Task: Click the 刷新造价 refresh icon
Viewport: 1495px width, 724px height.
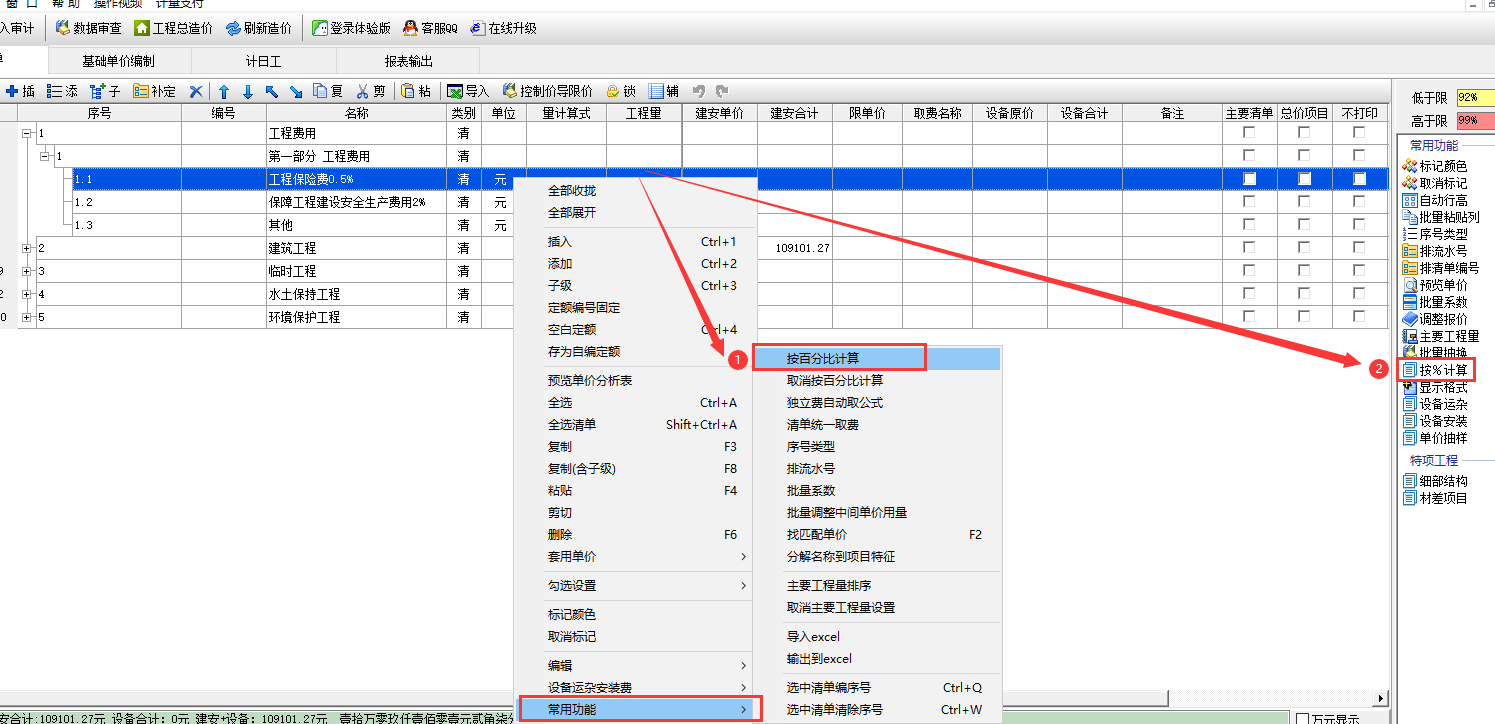Action: coord(233,28)
